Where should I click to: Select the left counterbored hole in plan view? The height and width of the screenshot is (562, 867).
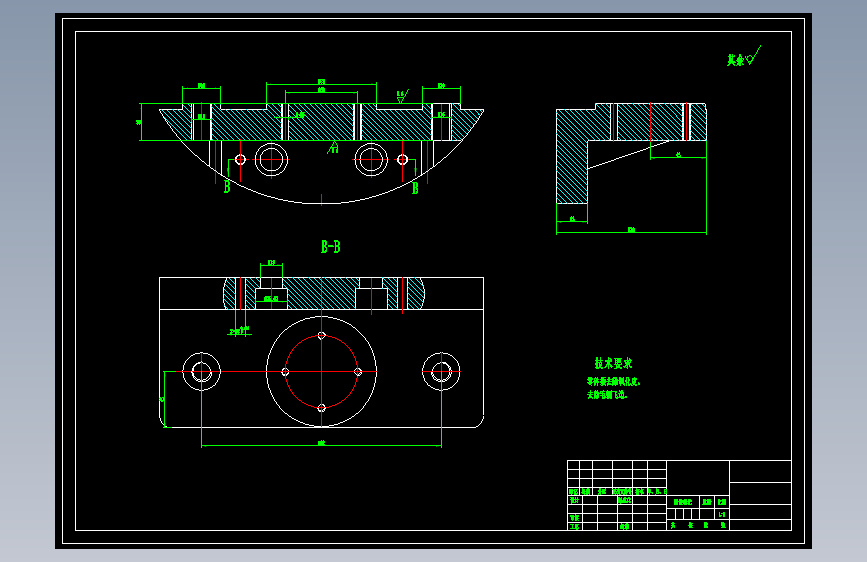pyautogui.click(x=202, y=371)
